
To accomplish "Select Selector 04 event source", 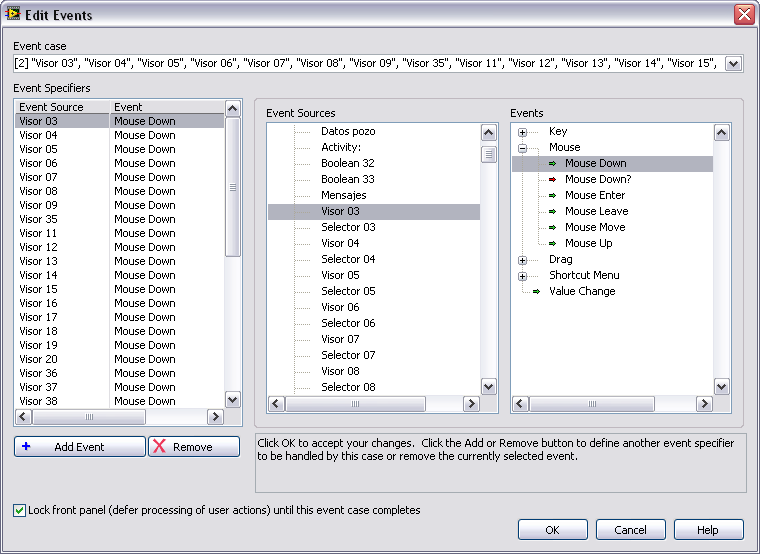I will point(348,259).
